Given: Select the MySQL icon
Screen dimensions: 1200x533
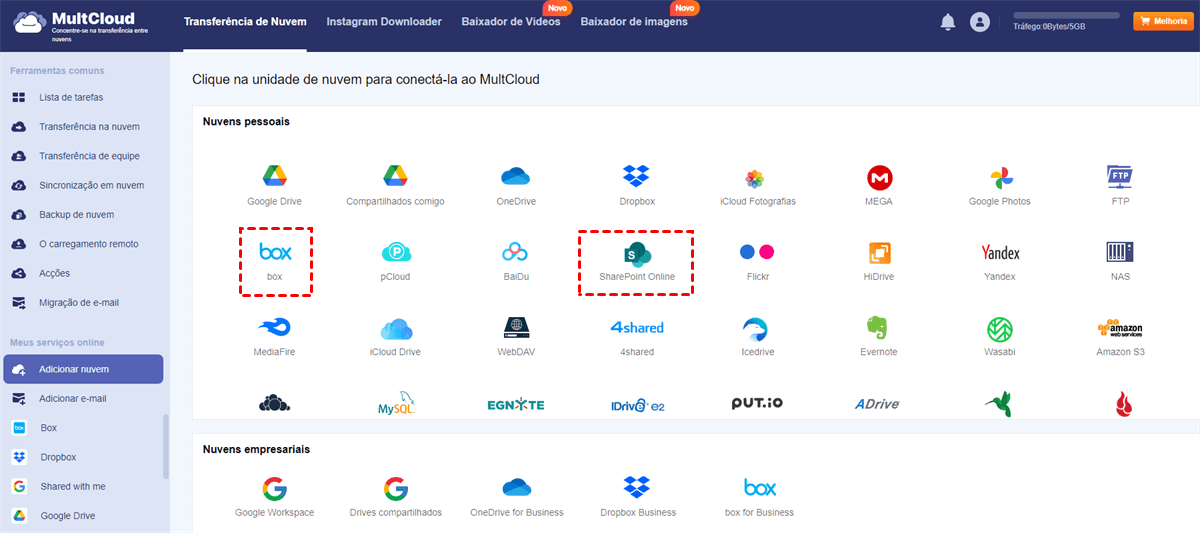Looking at the screenshot, I should point(395,405).
